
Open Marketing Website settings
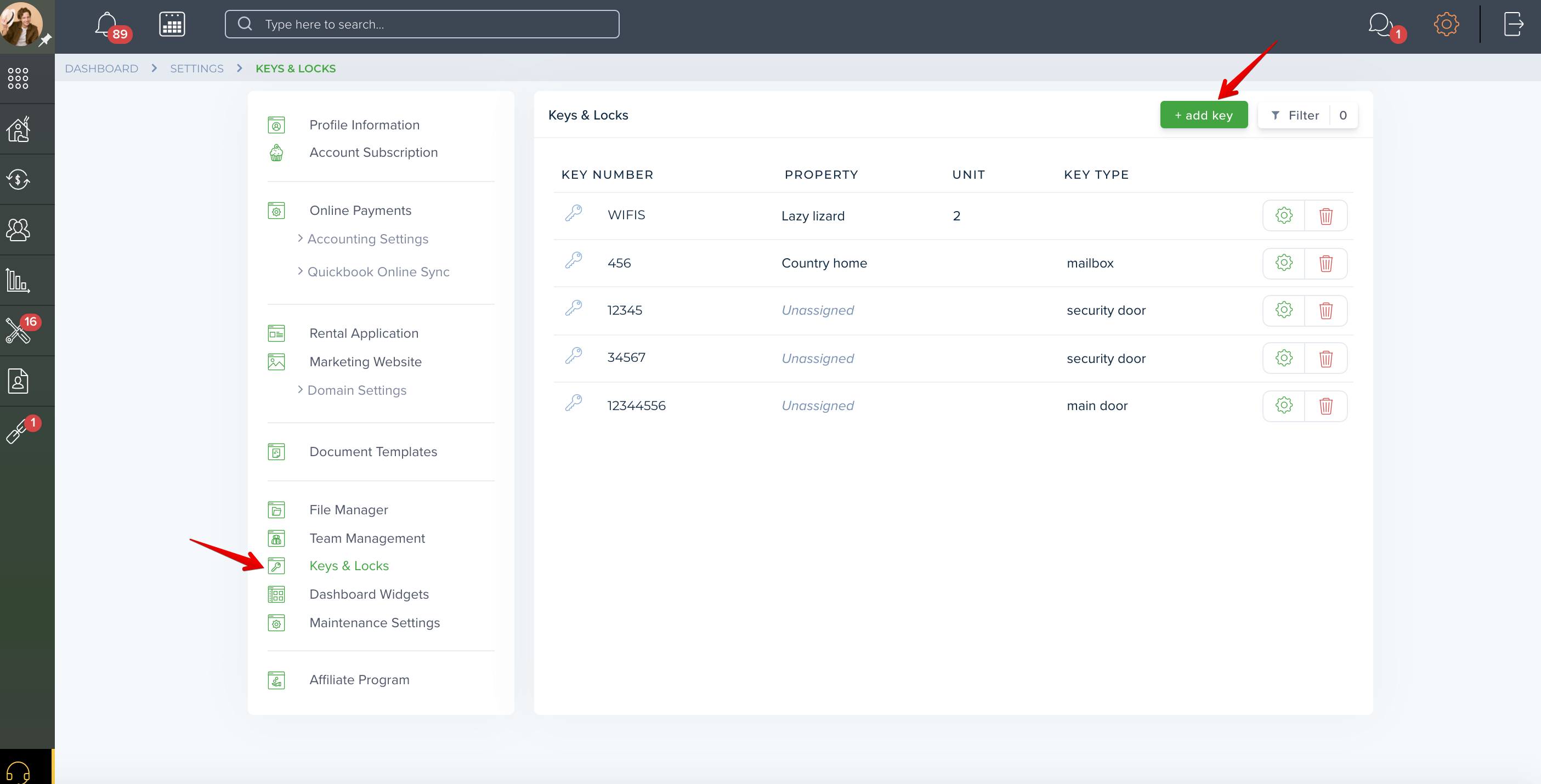pyautogui.click(x=365, y=361)
